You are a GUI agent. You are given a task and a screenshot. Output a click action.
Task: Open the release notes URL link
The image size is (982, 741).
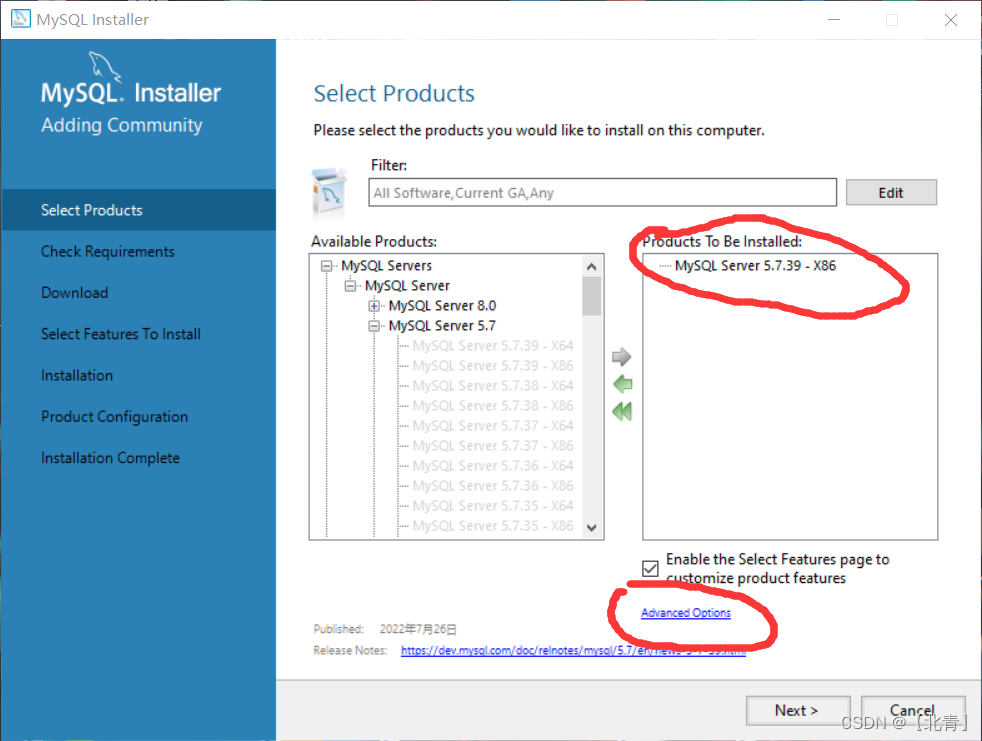(573, 650)
